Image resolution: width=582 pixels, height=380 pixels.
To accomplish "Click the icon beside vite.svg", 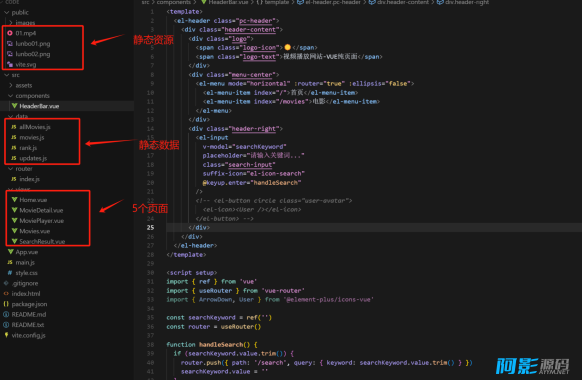I will 10,64.
